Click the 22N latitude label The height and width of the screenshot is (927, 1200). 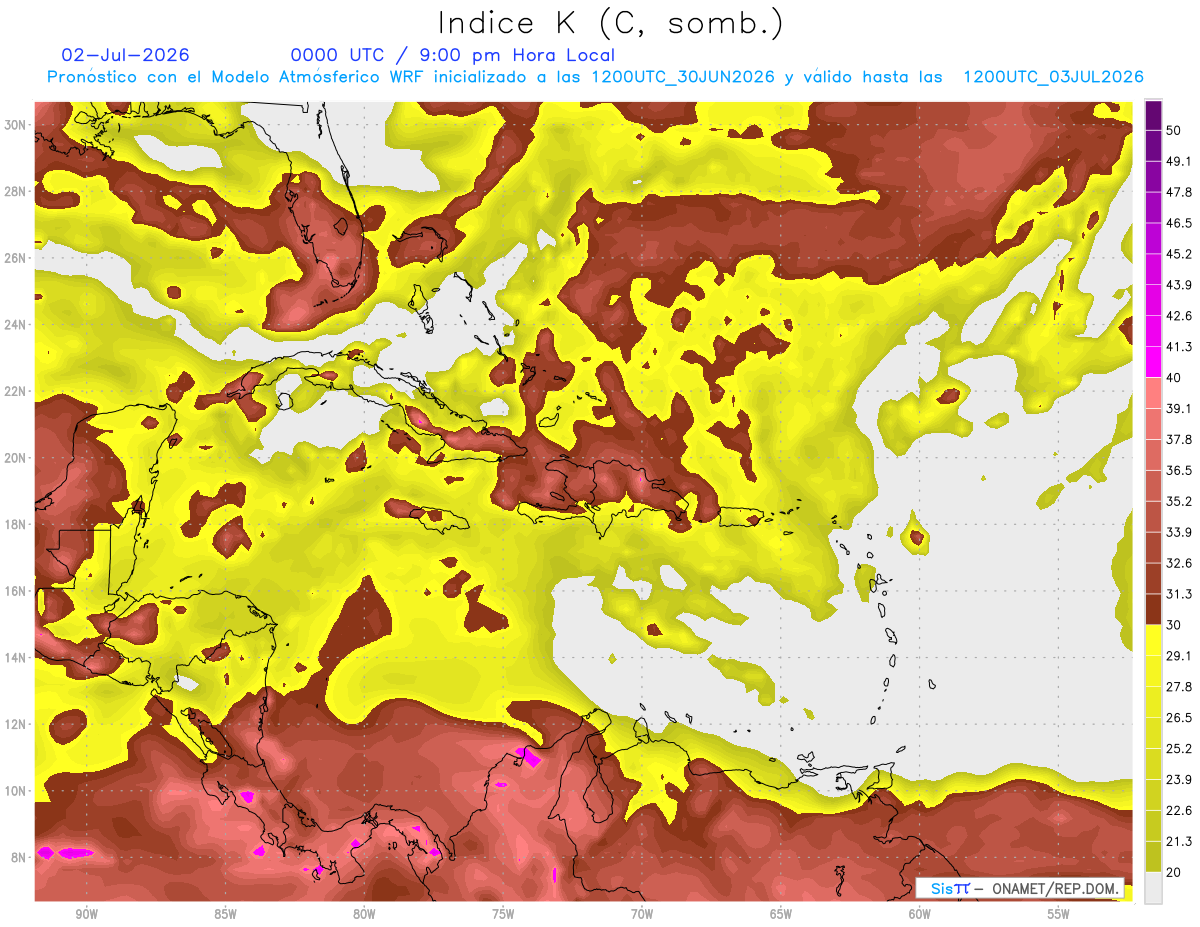click(x=15, y=391)
